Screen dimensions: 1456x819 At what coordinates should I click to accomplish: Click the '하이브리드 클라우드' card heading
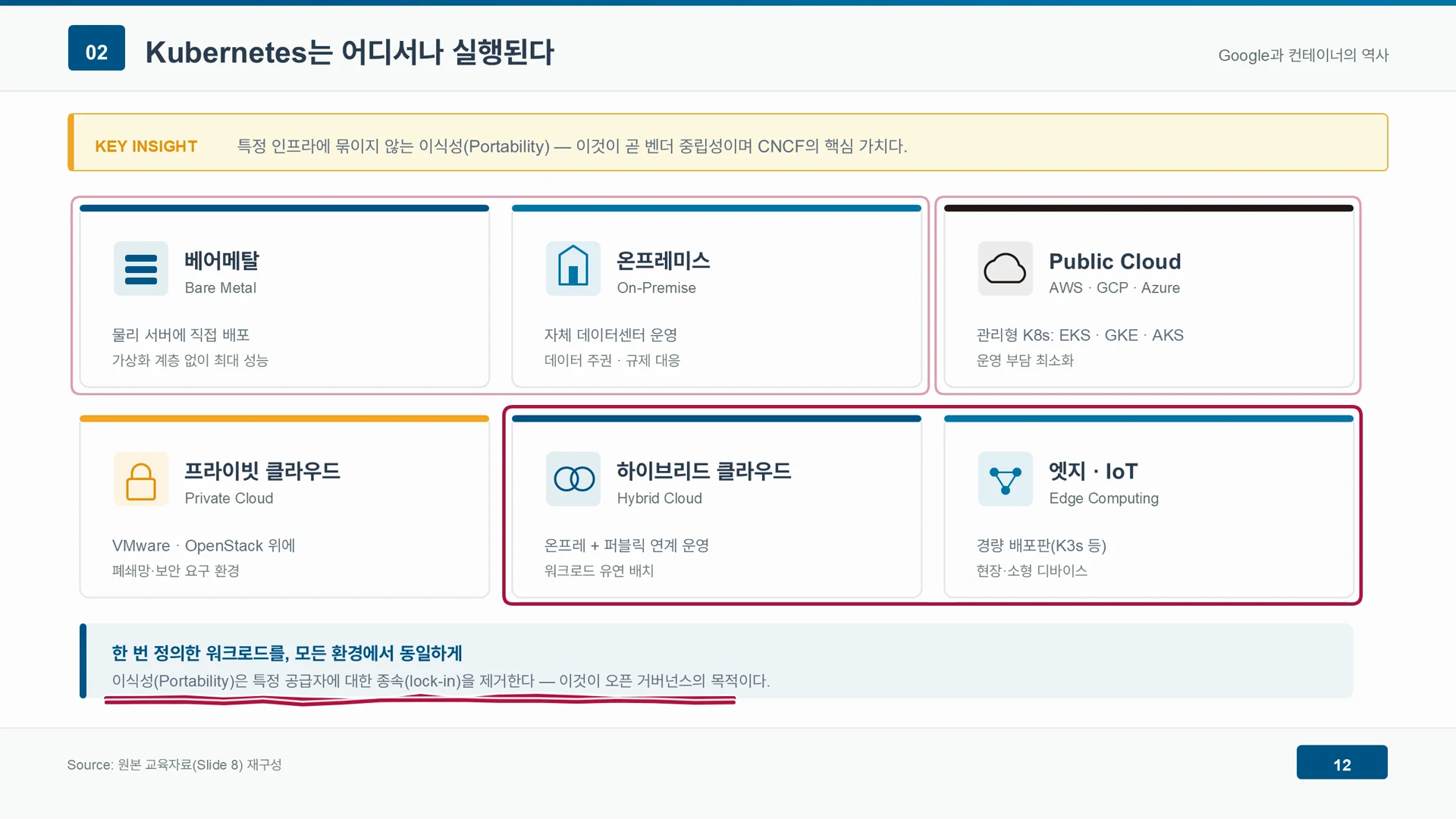coord(704,471)
